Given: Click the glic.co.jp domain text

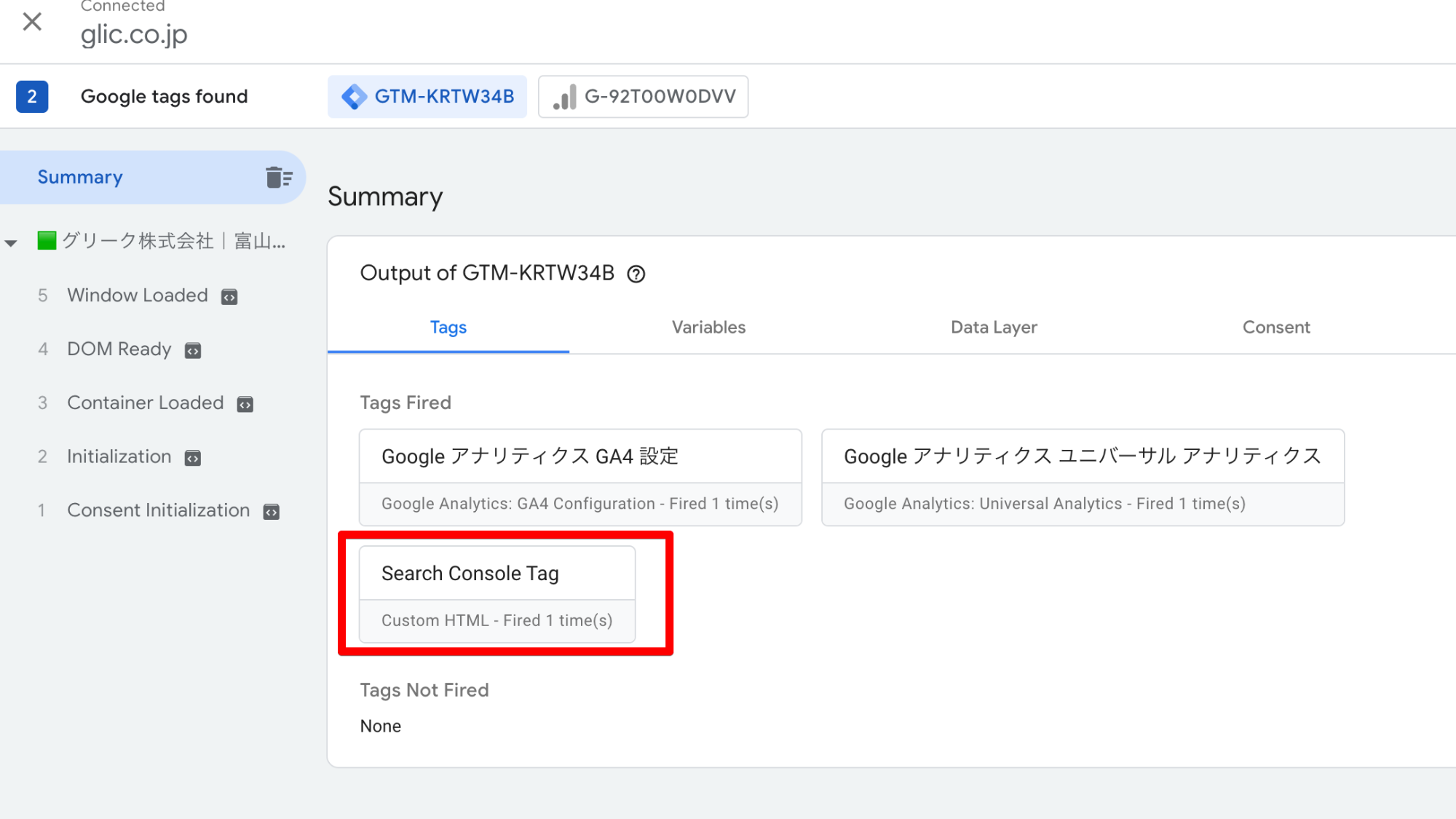Looking at the screenshot, I should click(x=134, y=34).
